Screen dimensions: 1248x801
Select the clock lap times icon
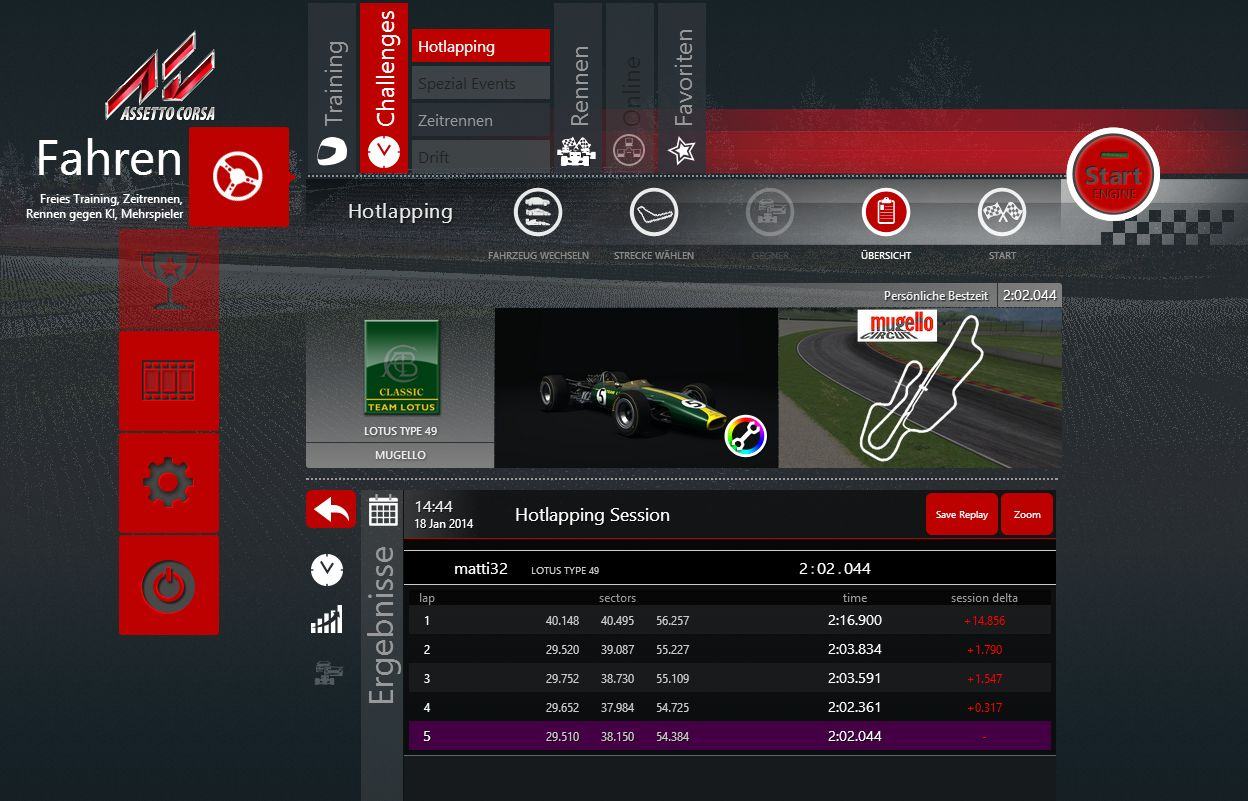[x=327, y=570]
